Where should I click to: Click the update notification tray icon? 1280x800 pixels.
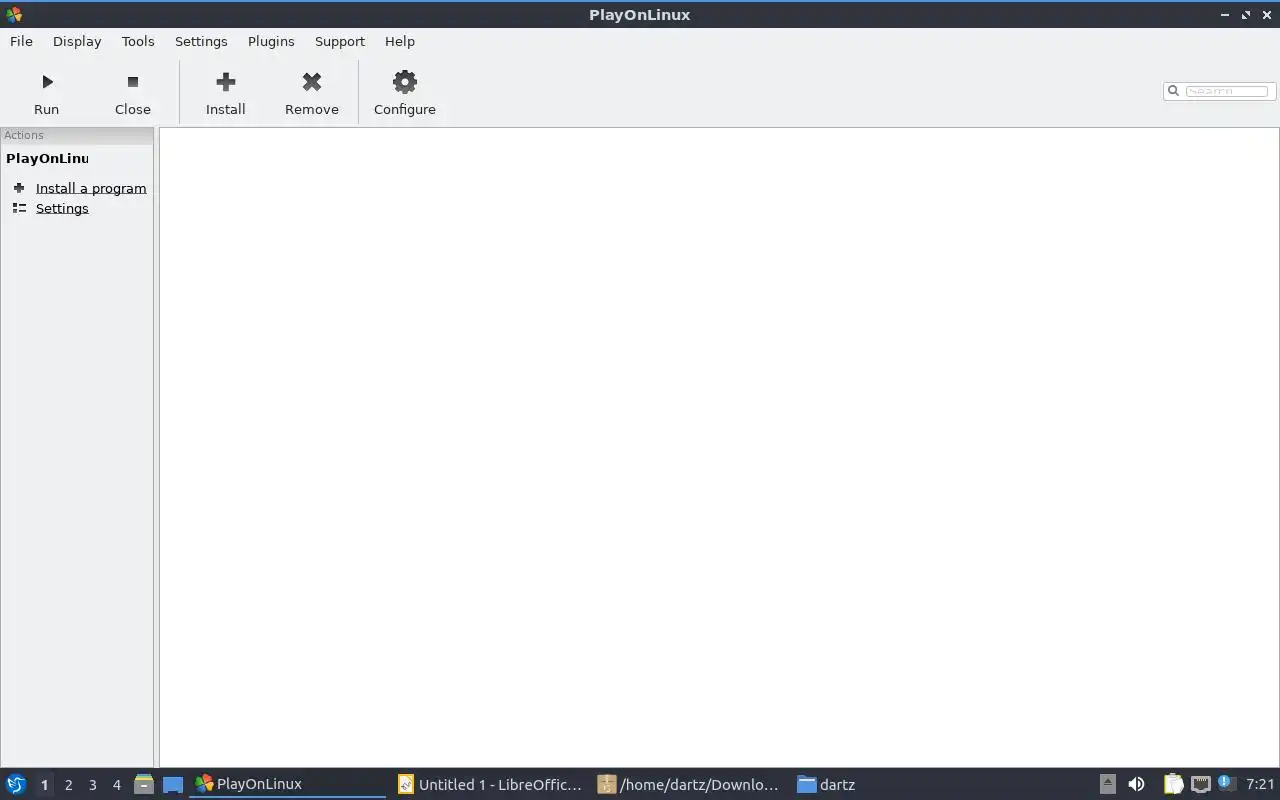coord(1226,784)
